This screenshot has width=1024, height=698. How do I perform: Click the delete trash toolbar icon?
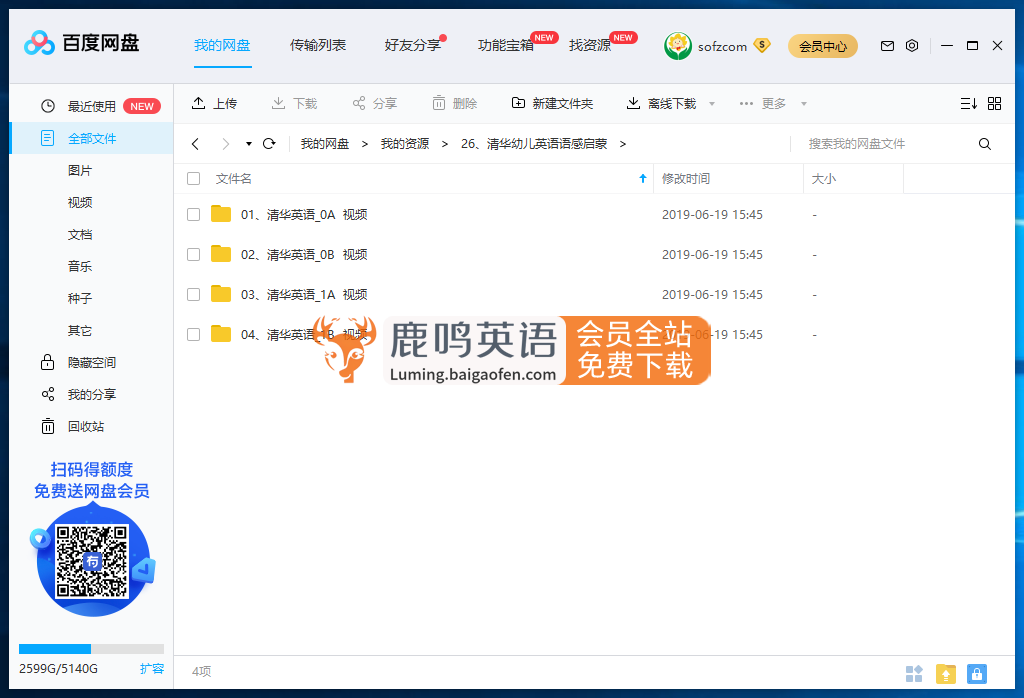(x=439, y=103)
